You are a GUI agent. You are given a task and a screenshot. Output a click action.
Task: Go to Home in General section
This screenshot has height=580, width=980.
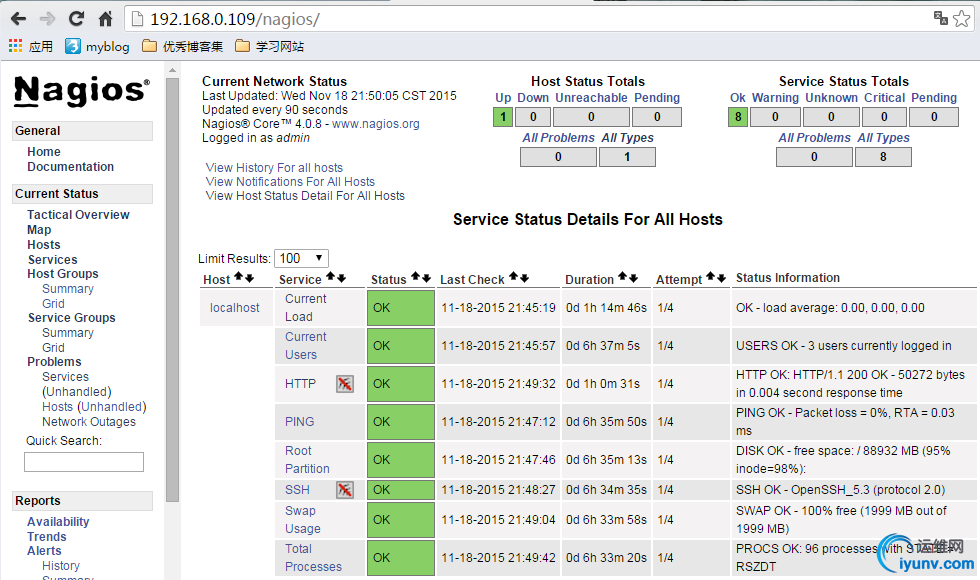44,151
